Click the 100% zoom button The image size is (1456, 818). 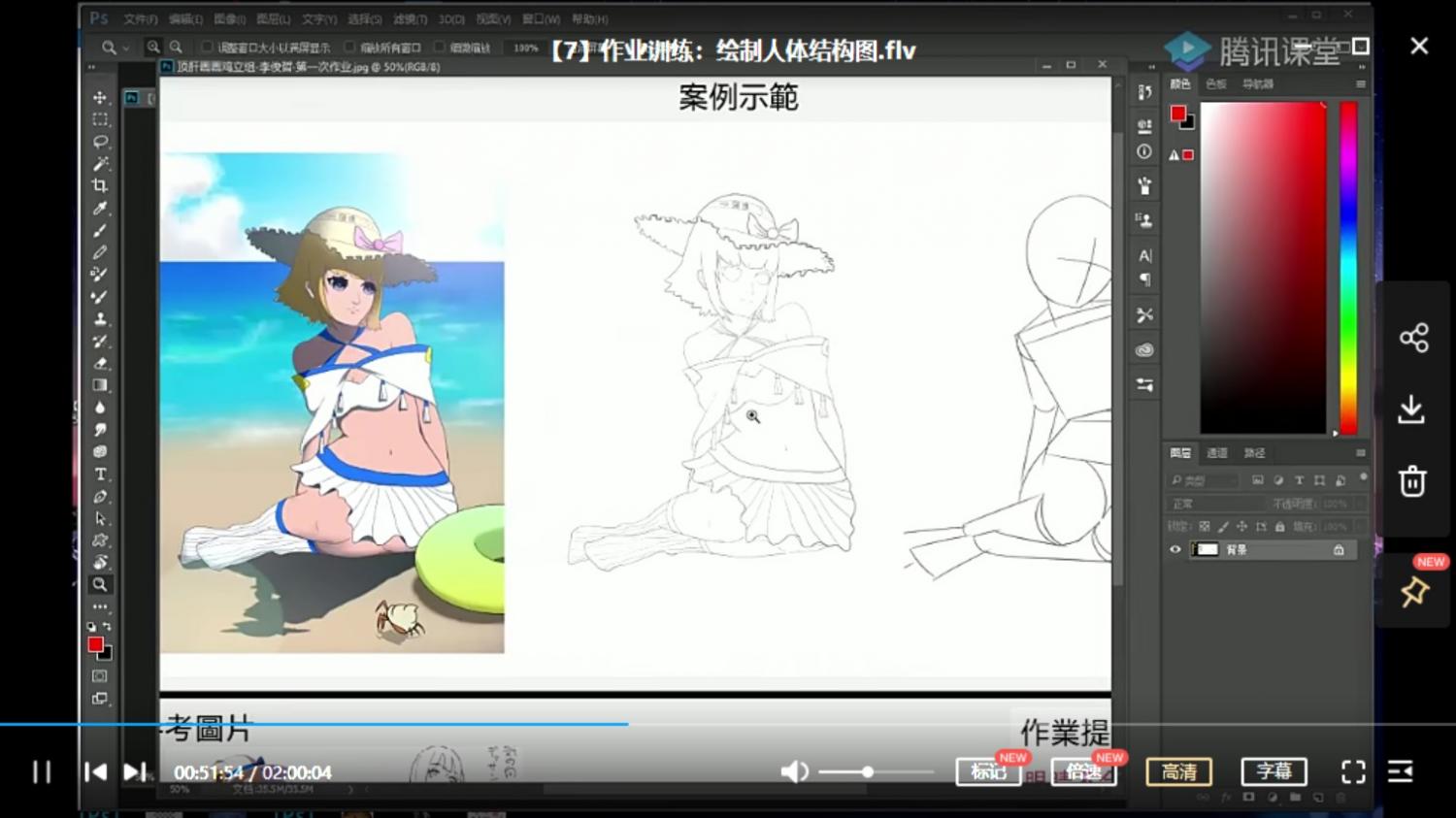coord(525,48)
